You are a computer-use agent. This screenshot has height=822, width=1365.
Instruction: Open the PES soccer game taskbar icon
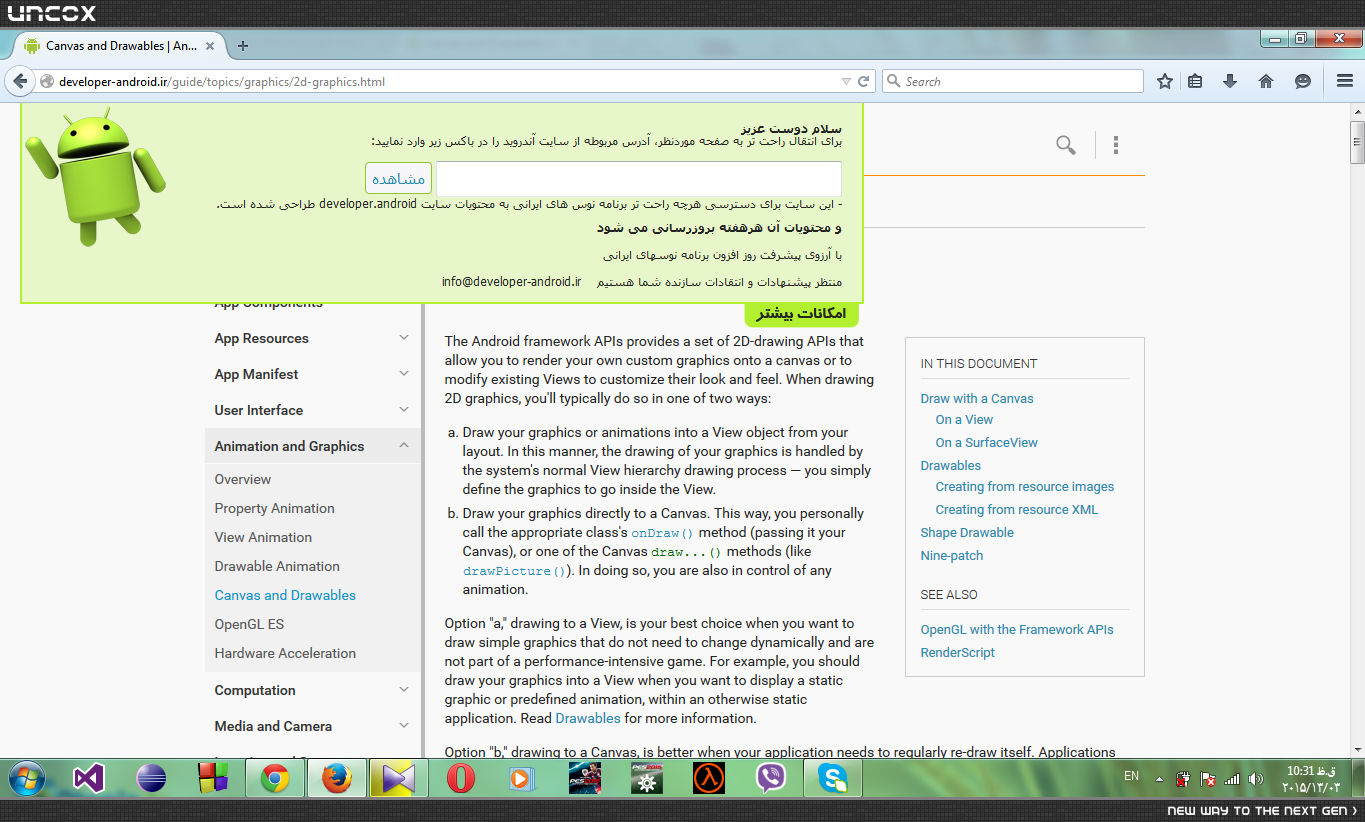(x=585, y=778)
